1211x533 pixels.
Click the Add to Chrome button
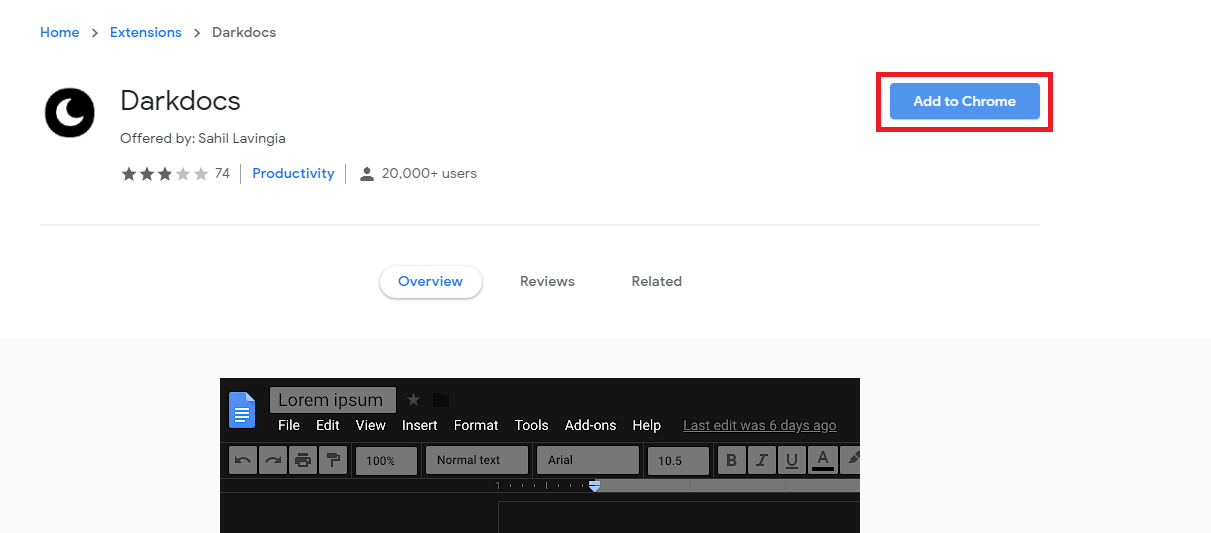(x=964, y=101)
